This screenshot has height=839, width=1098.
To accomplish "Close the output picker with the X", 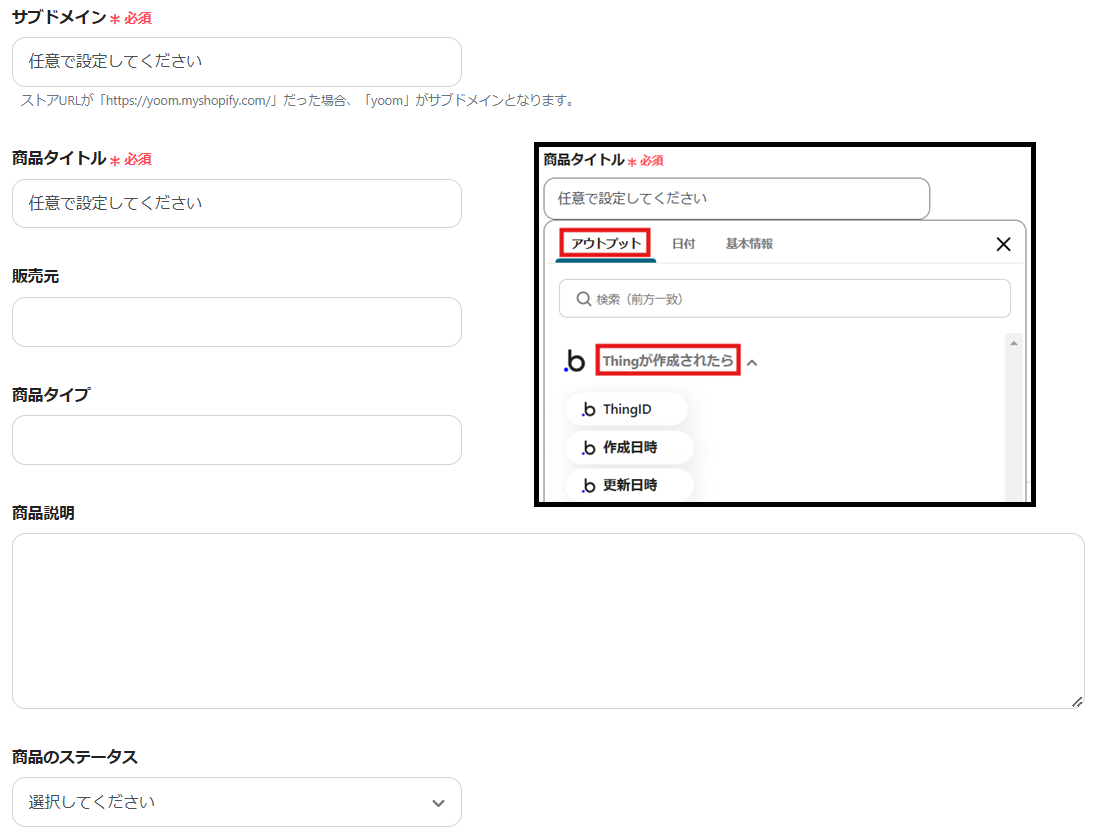I will (1003, 244).
